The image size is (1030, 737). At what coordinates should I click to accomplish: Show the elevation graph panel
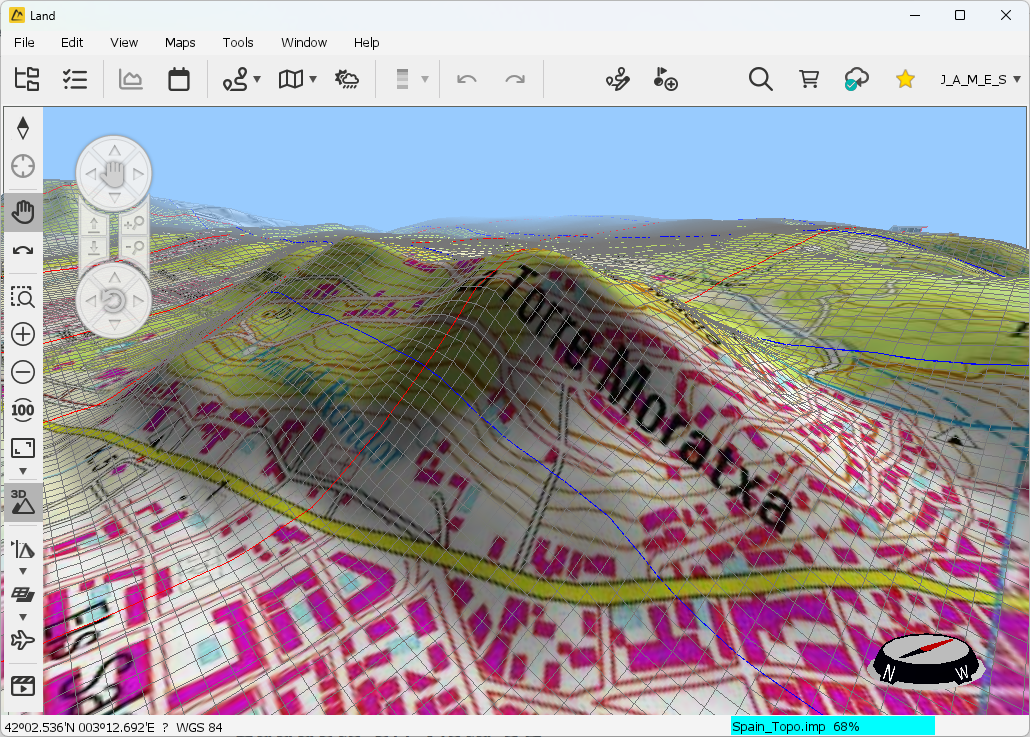pyautogui.click(x=131, y=79)
